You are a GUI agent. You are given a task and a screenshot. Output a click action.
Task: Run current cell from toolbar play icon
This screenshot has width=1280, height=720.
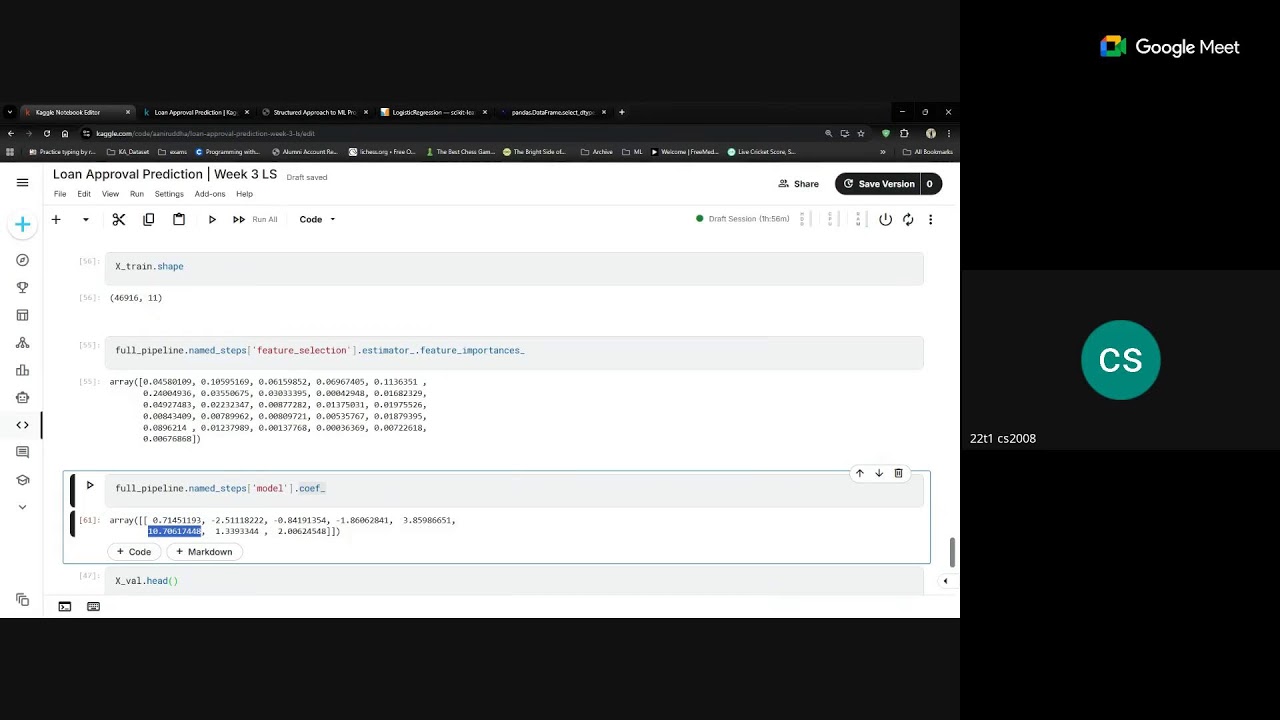pos(212,219)
